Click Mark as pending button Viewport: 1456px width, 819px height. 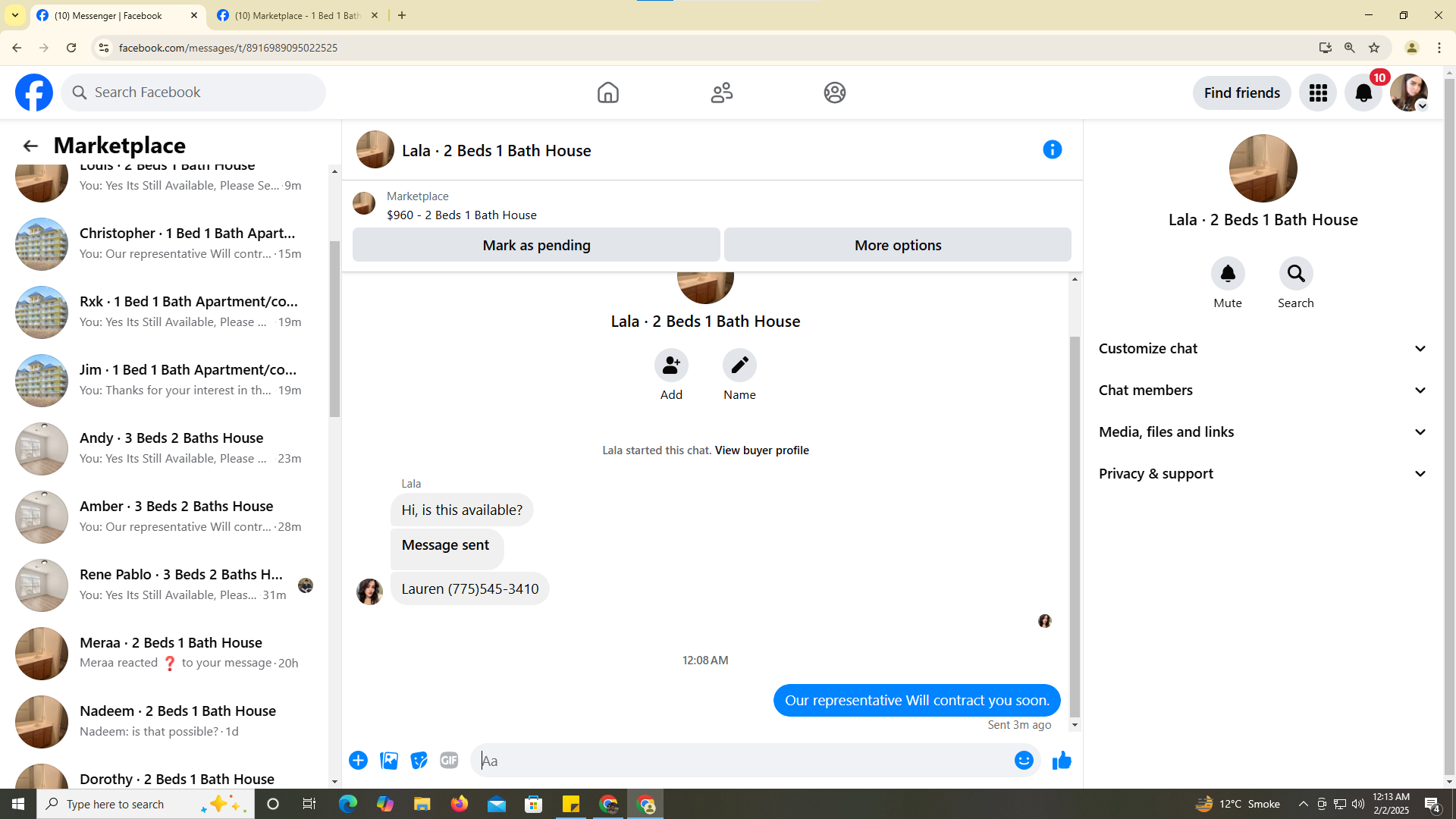(536, 245)
